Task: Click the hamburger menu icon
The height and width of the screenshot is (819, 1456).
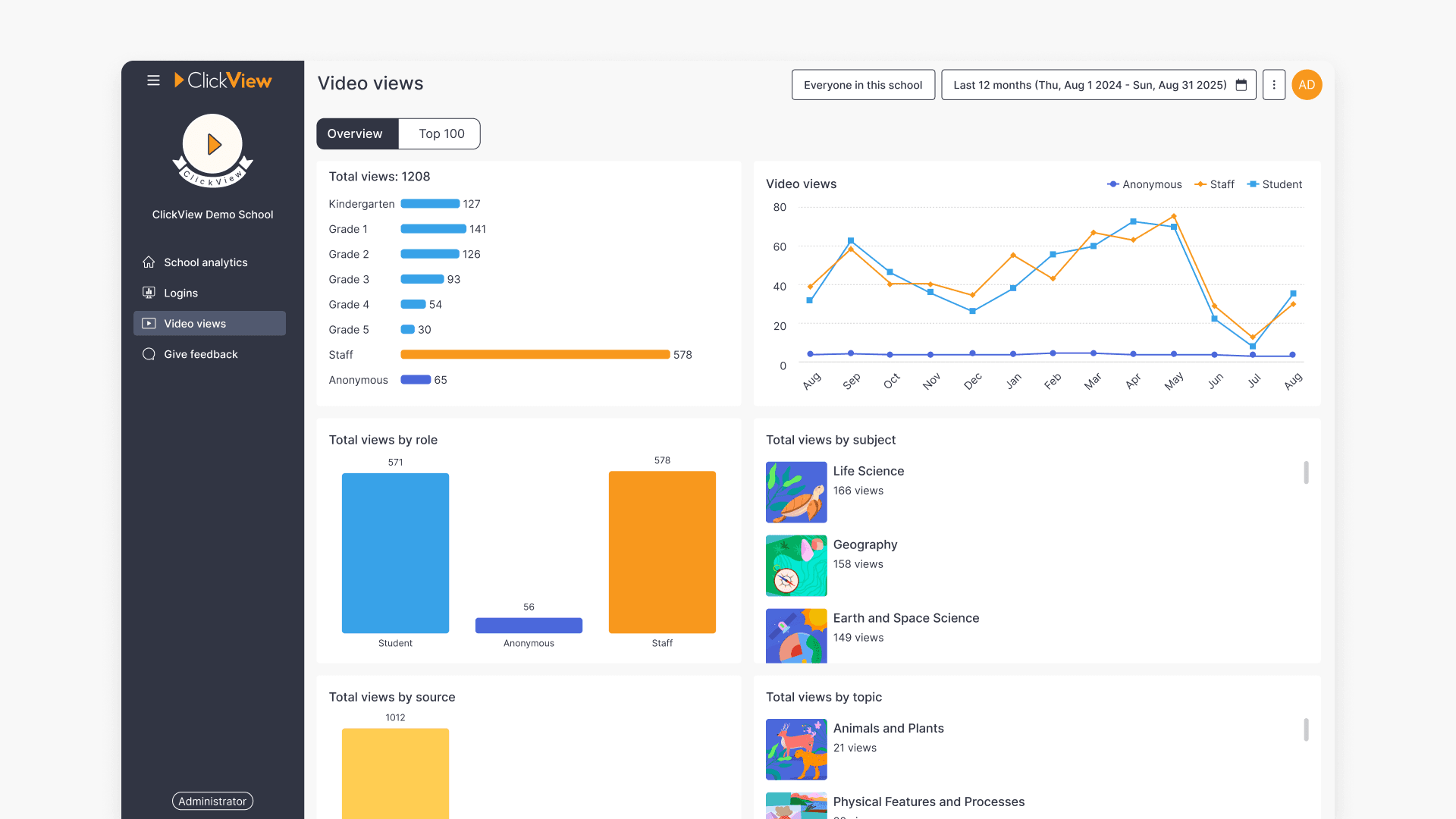Action: [x=153, y=80]
